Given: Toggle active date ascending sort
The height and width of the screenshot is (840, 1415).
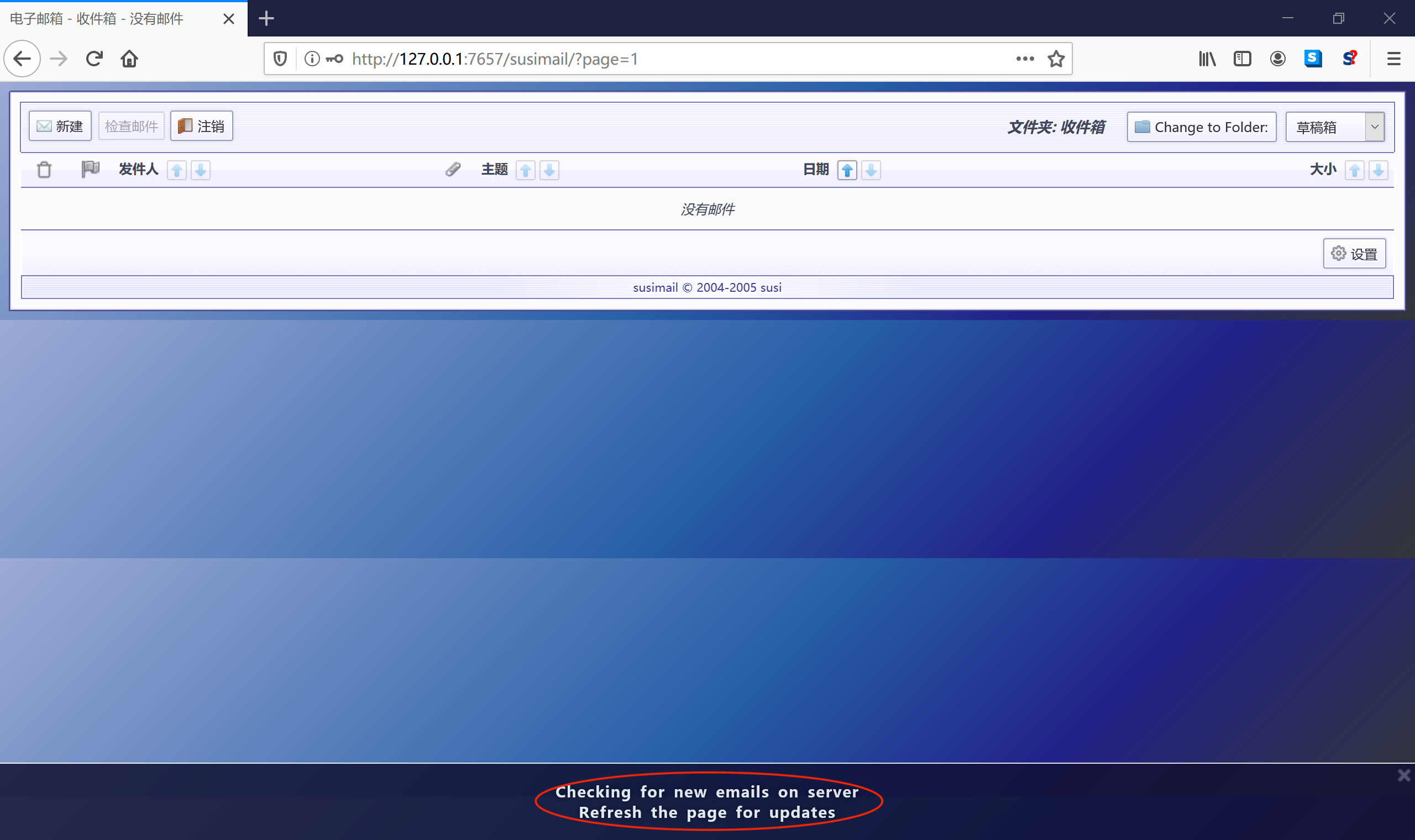Looking at the screenshot, I should [847, 170].
